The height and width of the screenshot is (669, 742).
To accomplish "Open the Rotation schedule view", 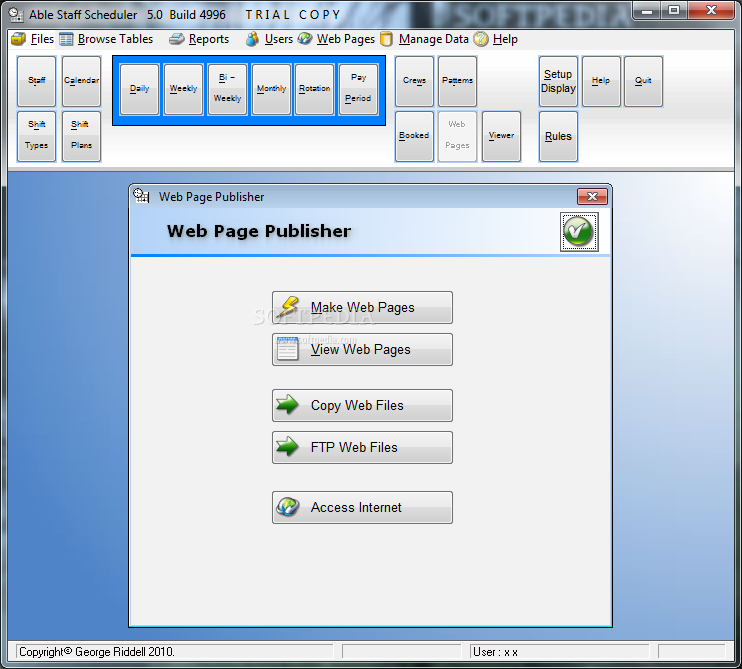I will pos(314,89).
